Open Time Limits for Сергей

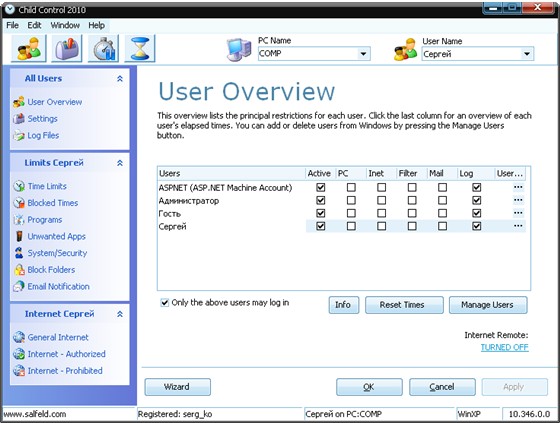pyautogui.click(x=47, y=186)
